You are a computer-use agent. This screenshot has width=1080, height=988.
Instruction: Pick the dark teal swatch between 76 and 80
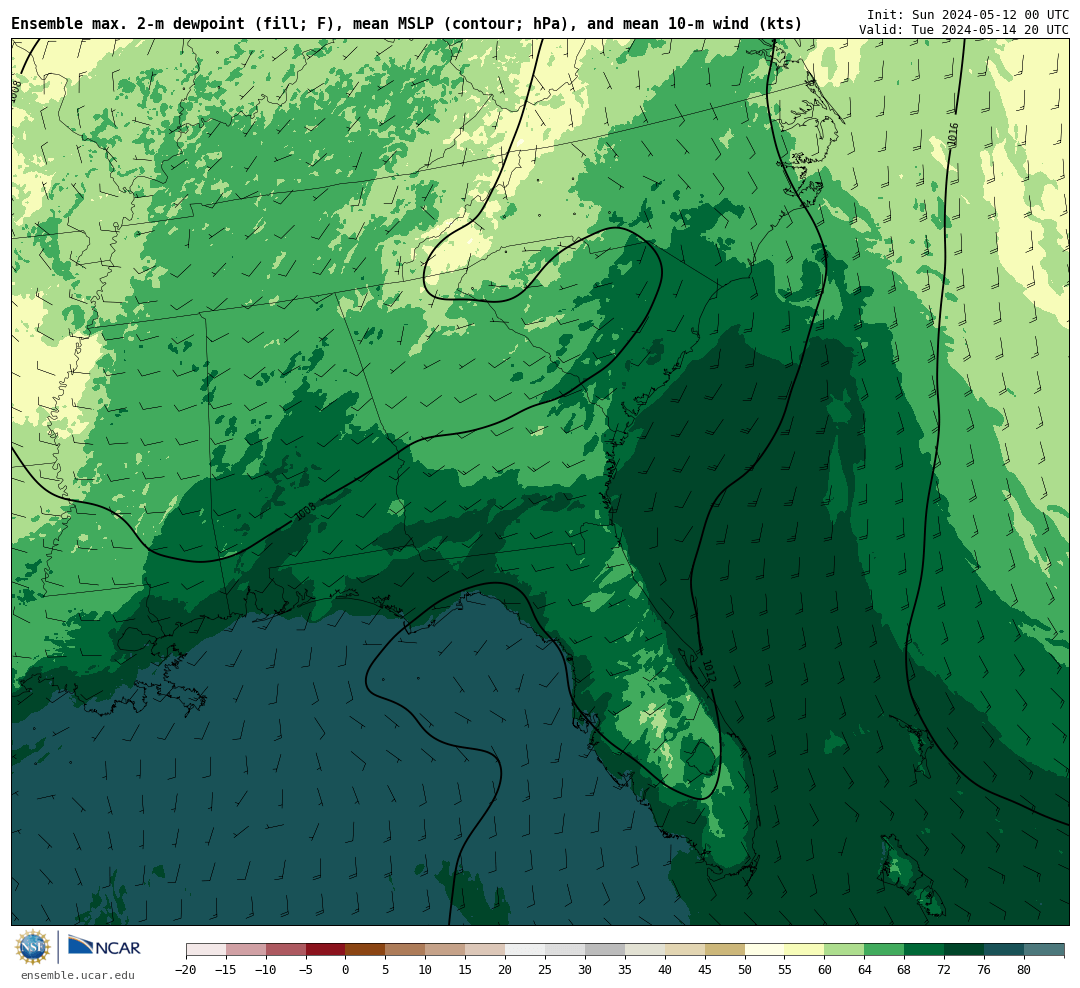click(1004, 950)
